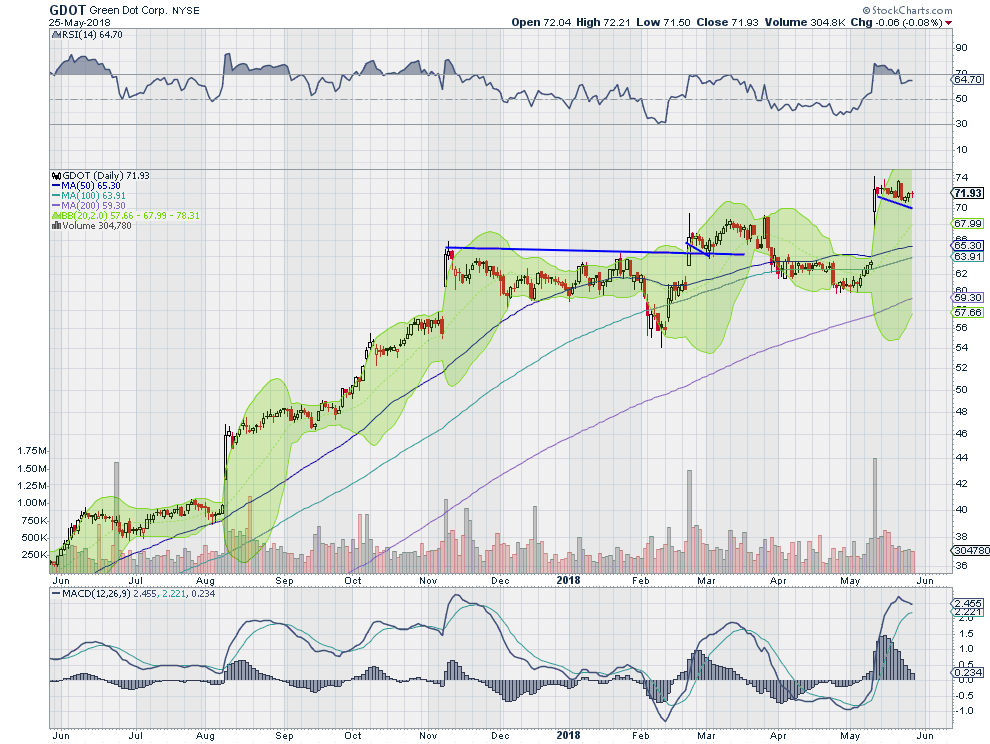Click the blue MA(50) line swatch
990x744 pixels.
[56, 186]
